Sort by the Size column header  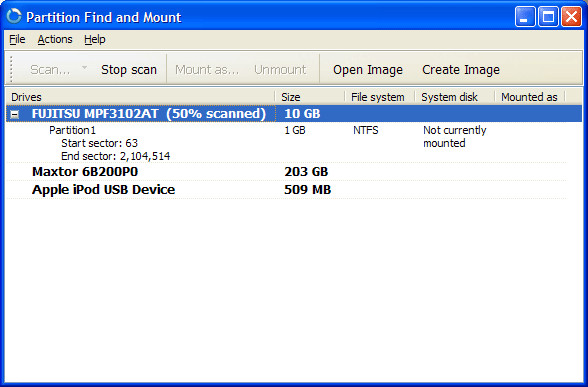[x=310, y=97]
